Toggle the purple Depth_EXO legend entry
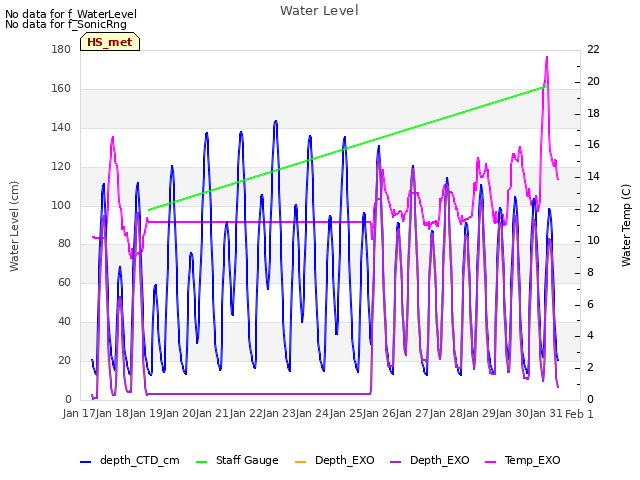This screenshot has height=480, width=640. [x=429, y=460]
